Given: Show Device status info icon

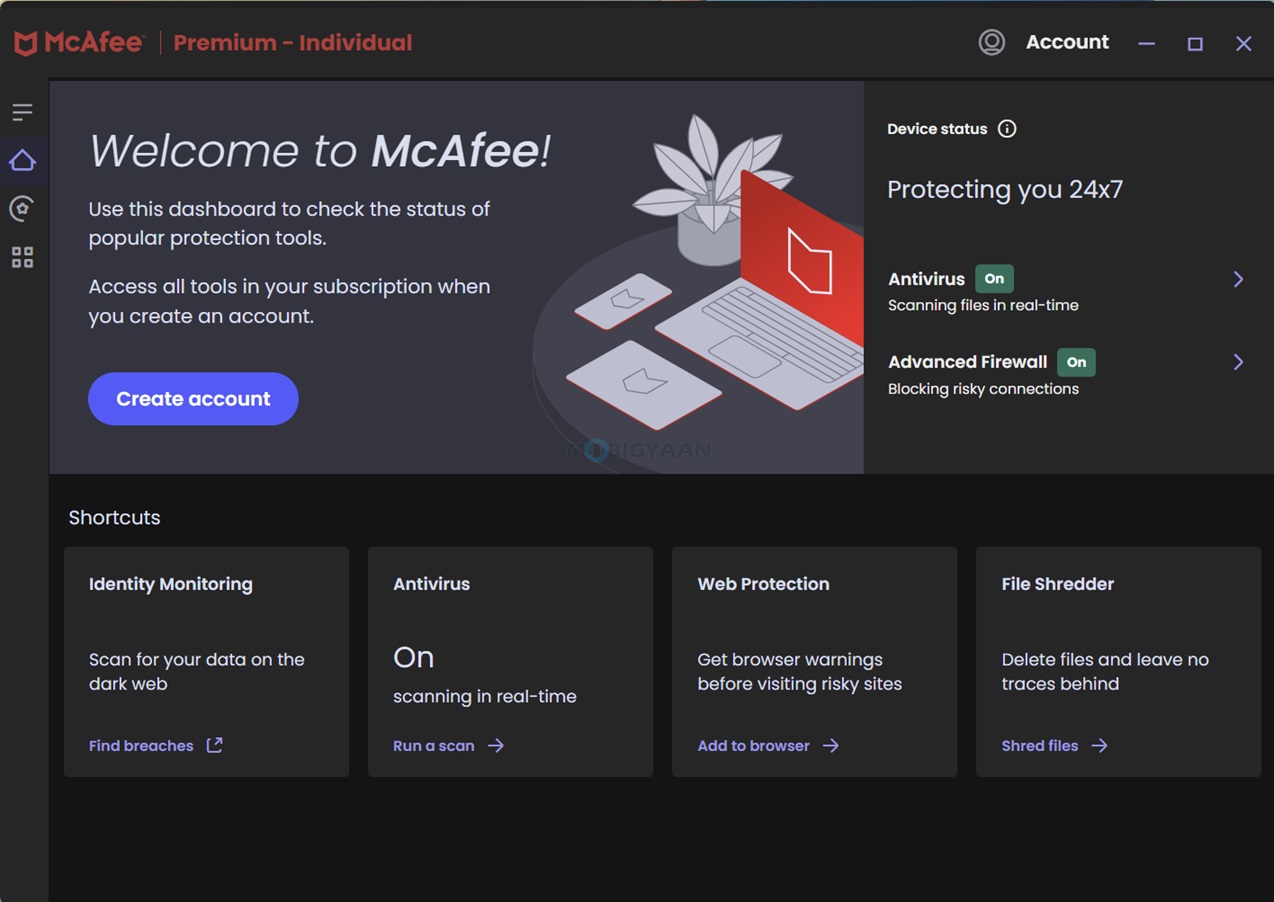Looking at the screenshot, I should (x=1007, y=129).
